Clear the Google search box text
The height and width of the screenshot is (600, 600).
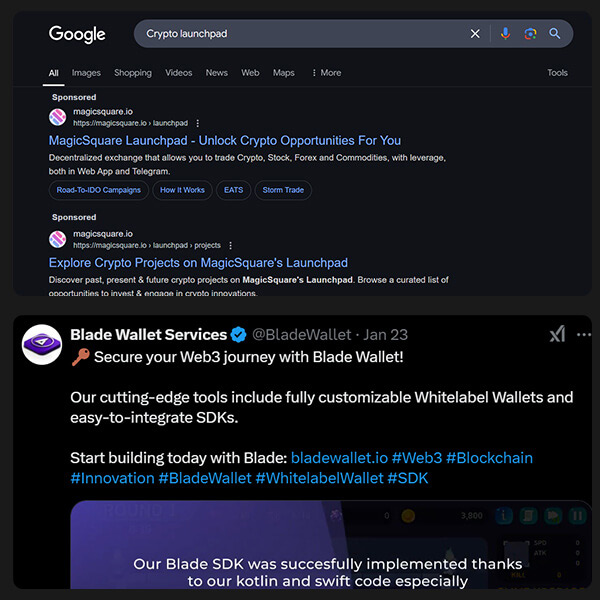click(475, 34)
